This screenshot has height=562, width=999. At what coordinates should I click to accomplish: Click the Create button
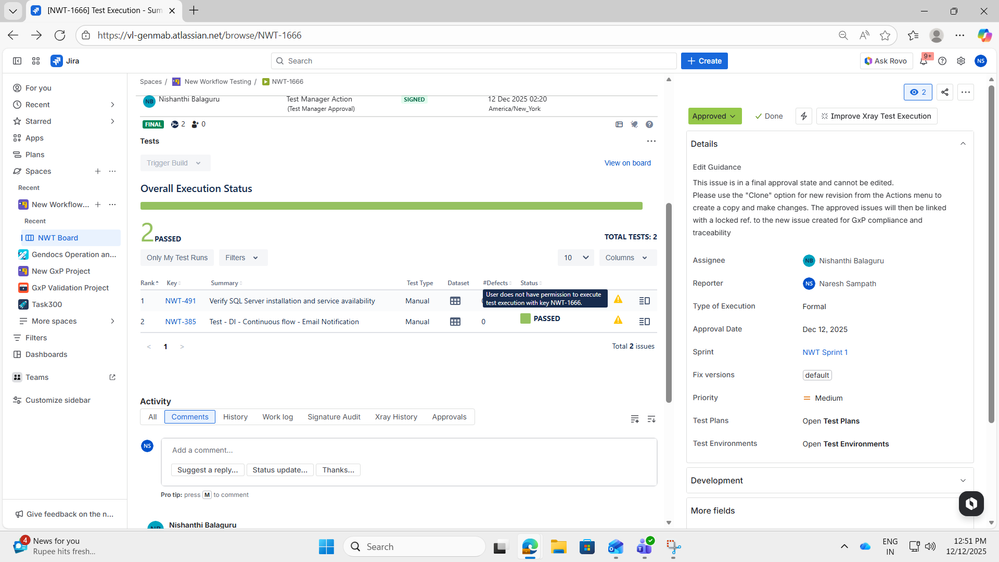704,61
